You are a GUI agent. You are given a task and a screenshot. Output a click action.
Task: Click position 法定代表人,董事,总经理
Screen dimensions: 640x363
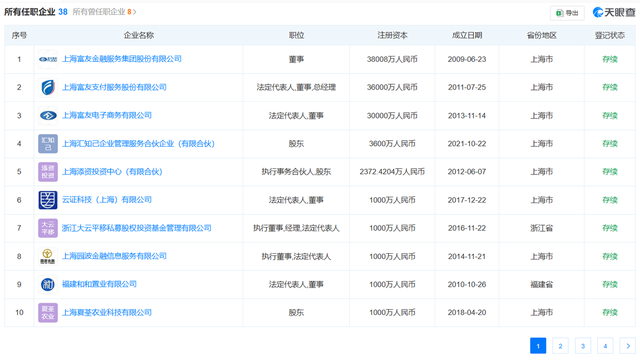[296, 87]
